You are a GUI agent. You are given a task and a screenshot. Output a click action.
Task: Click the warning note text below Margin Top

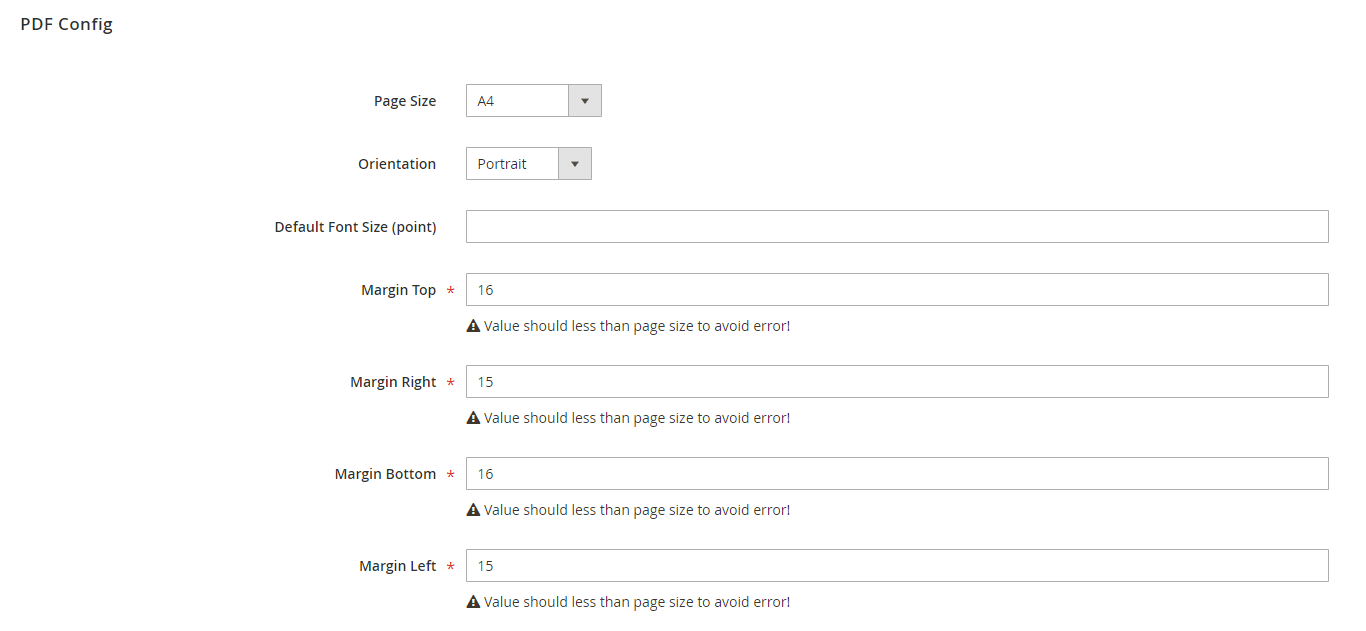click(x=637, y=326)
